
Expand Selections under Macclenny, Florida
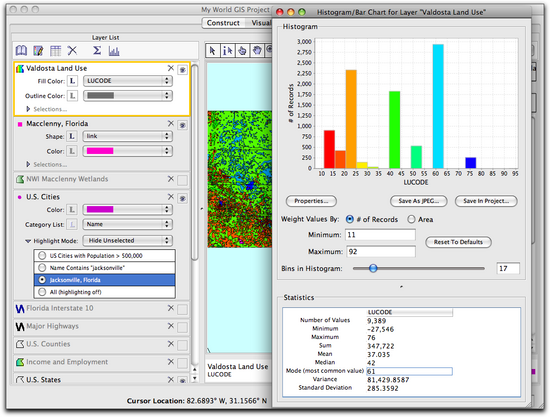pyautogui.click(x=28, y=164)
